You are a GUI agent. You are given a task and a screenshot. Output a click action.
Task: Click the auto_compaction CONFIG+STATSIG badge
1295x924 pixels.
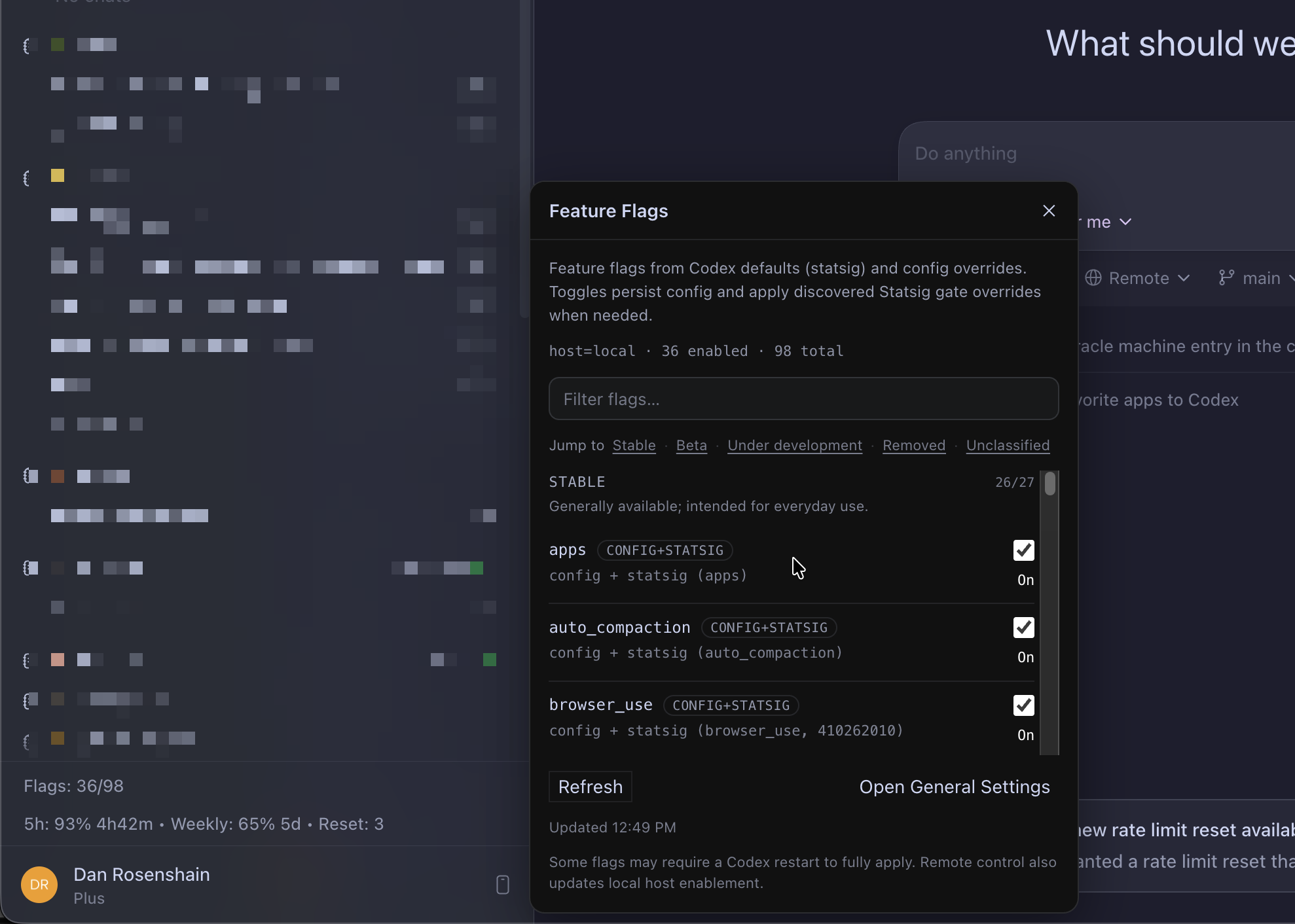click(769, 628)
